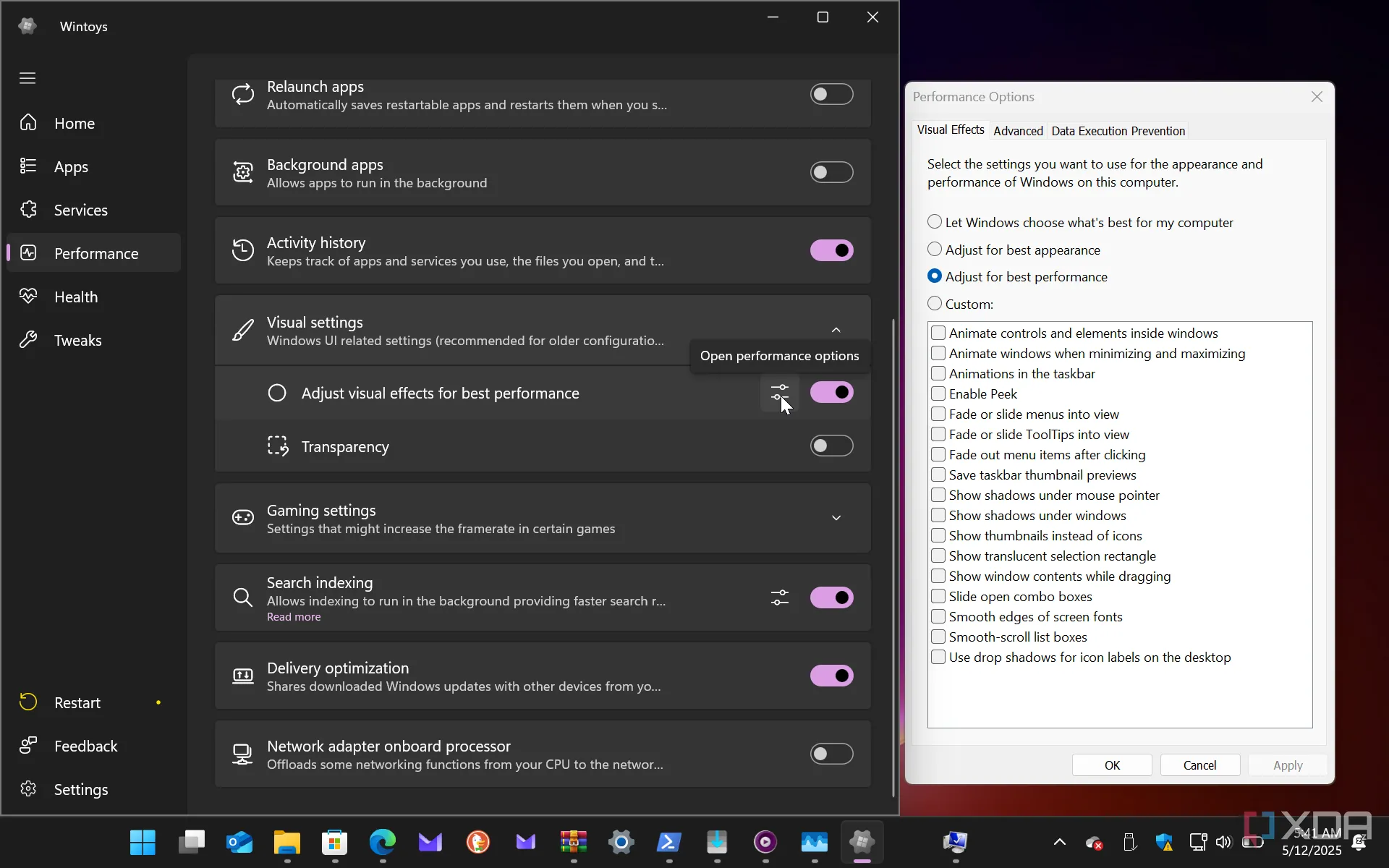Show hidden system tray icons chevron

tap(1059, 841)
